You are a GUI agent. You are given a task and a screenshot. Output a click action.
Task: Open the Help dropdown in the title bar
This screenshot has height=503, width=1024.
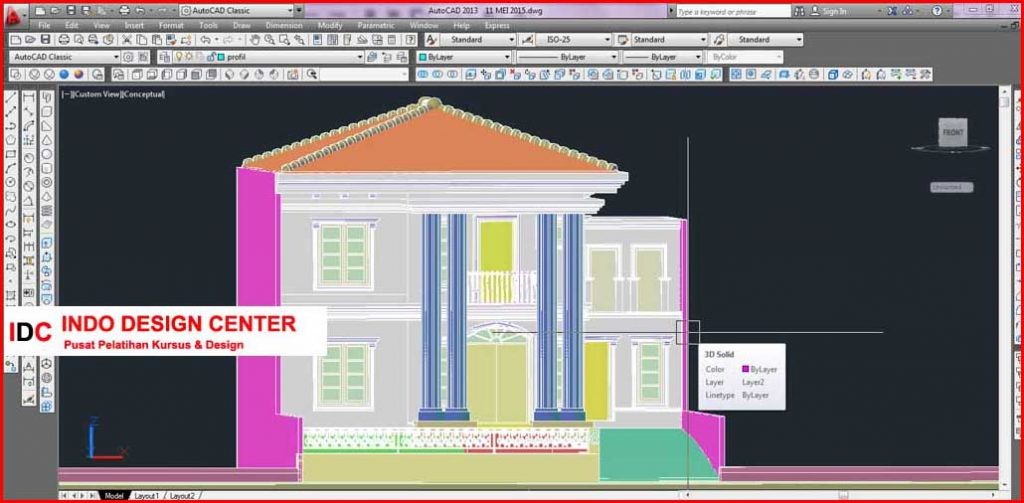[950, 10]
